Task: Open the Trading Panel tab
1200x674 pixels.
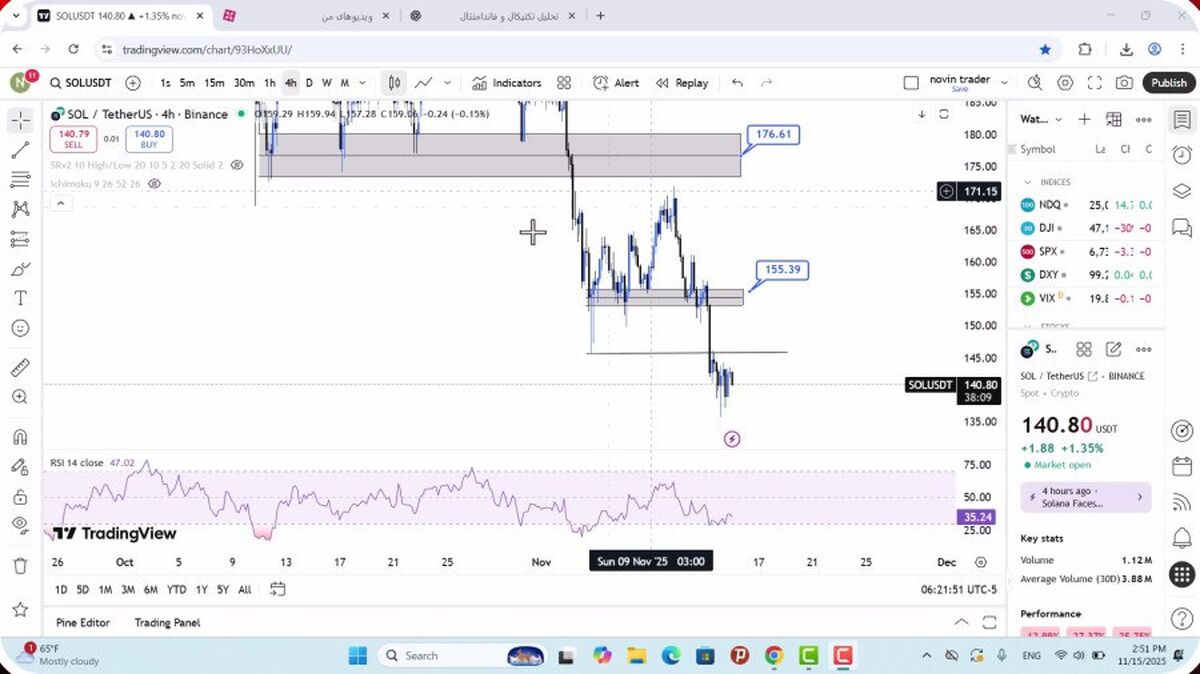Action: tap(167, 622)
